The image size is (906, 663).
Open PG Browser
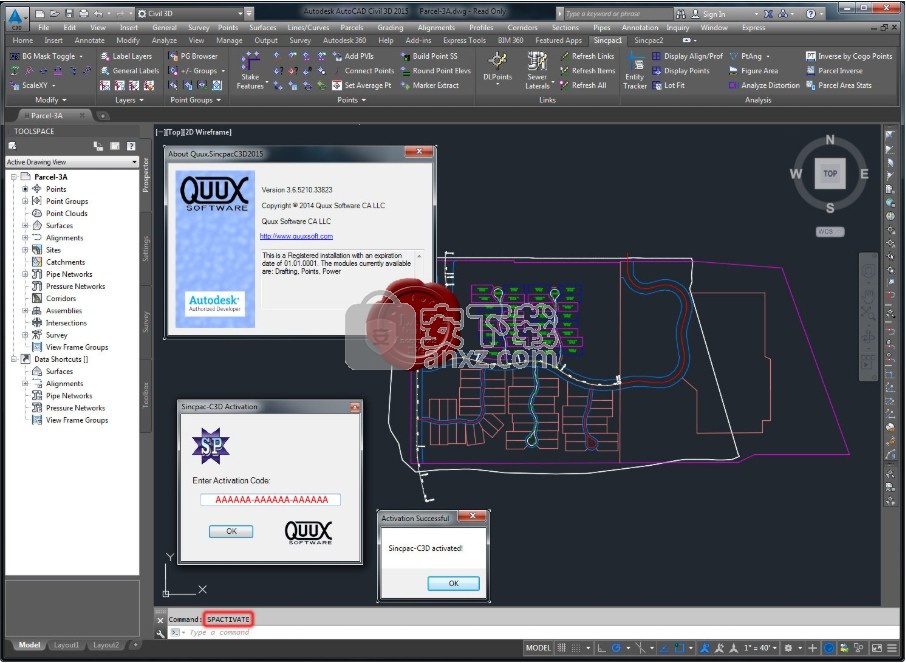[x=193, y=56]
